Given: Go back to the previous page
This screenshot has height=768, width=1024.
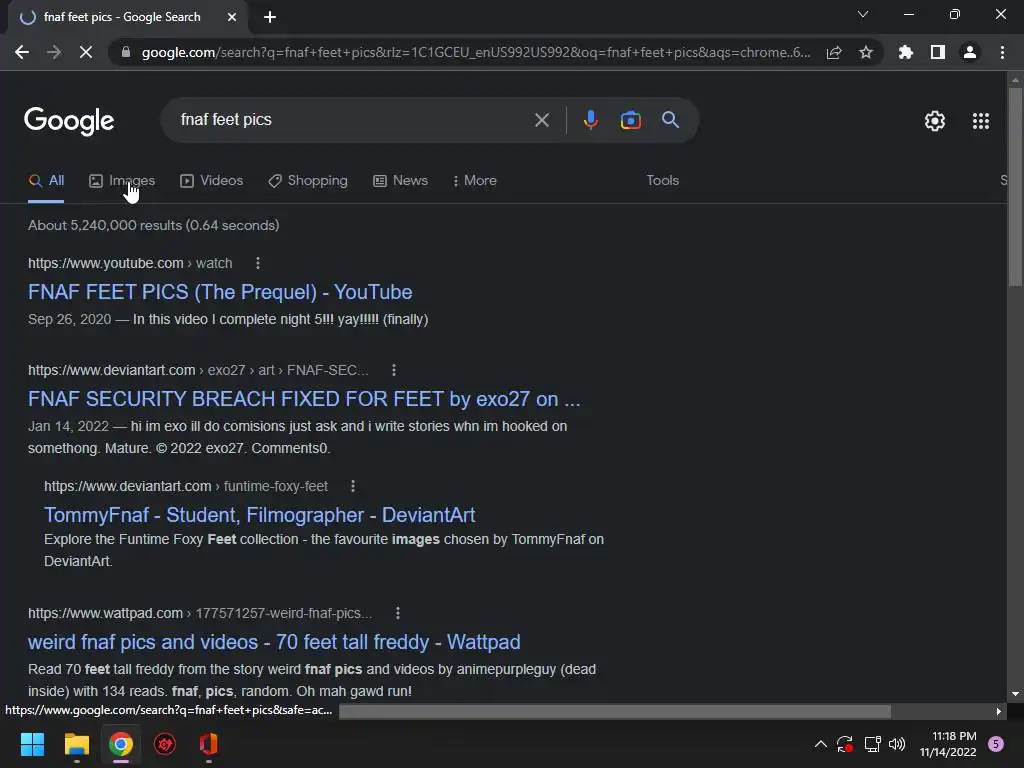Looking at the screenshot, I should tap(22, 52).
